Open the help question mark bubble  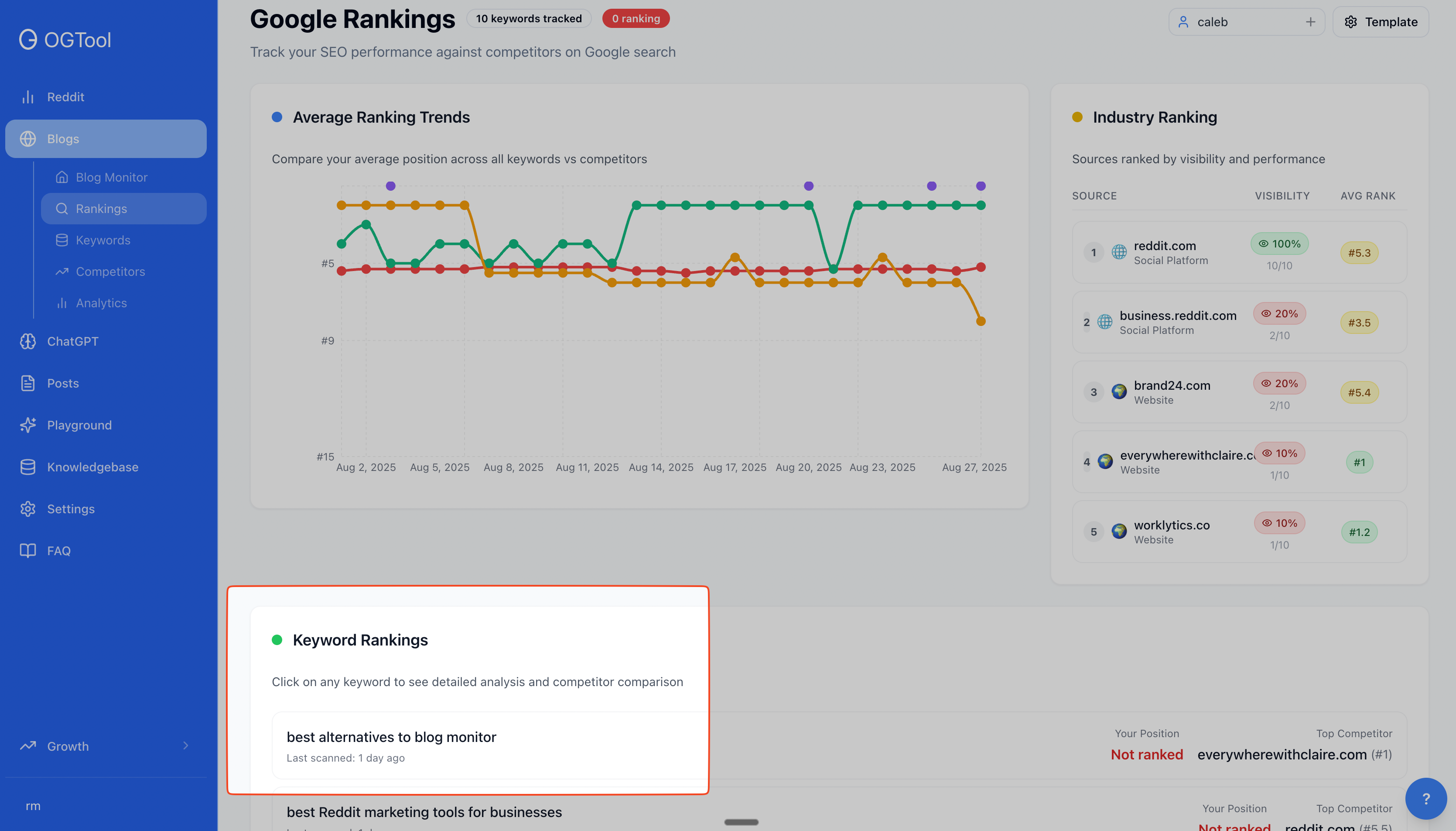pyautogui.click(x=1426, y=798)
